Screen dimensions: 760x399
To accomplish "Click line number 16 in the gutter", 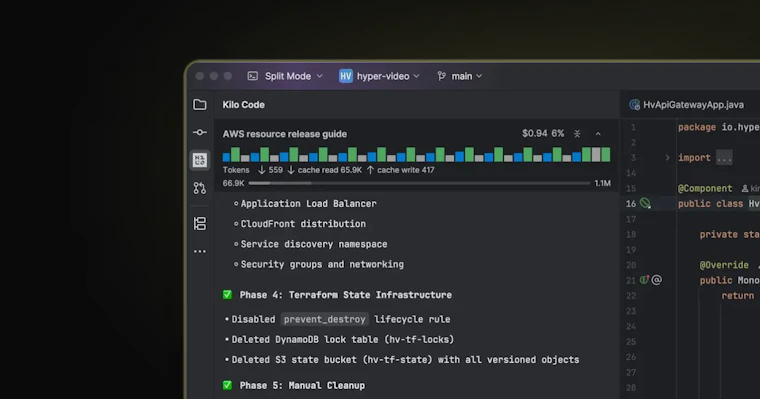I will click(x=631, y=204).
